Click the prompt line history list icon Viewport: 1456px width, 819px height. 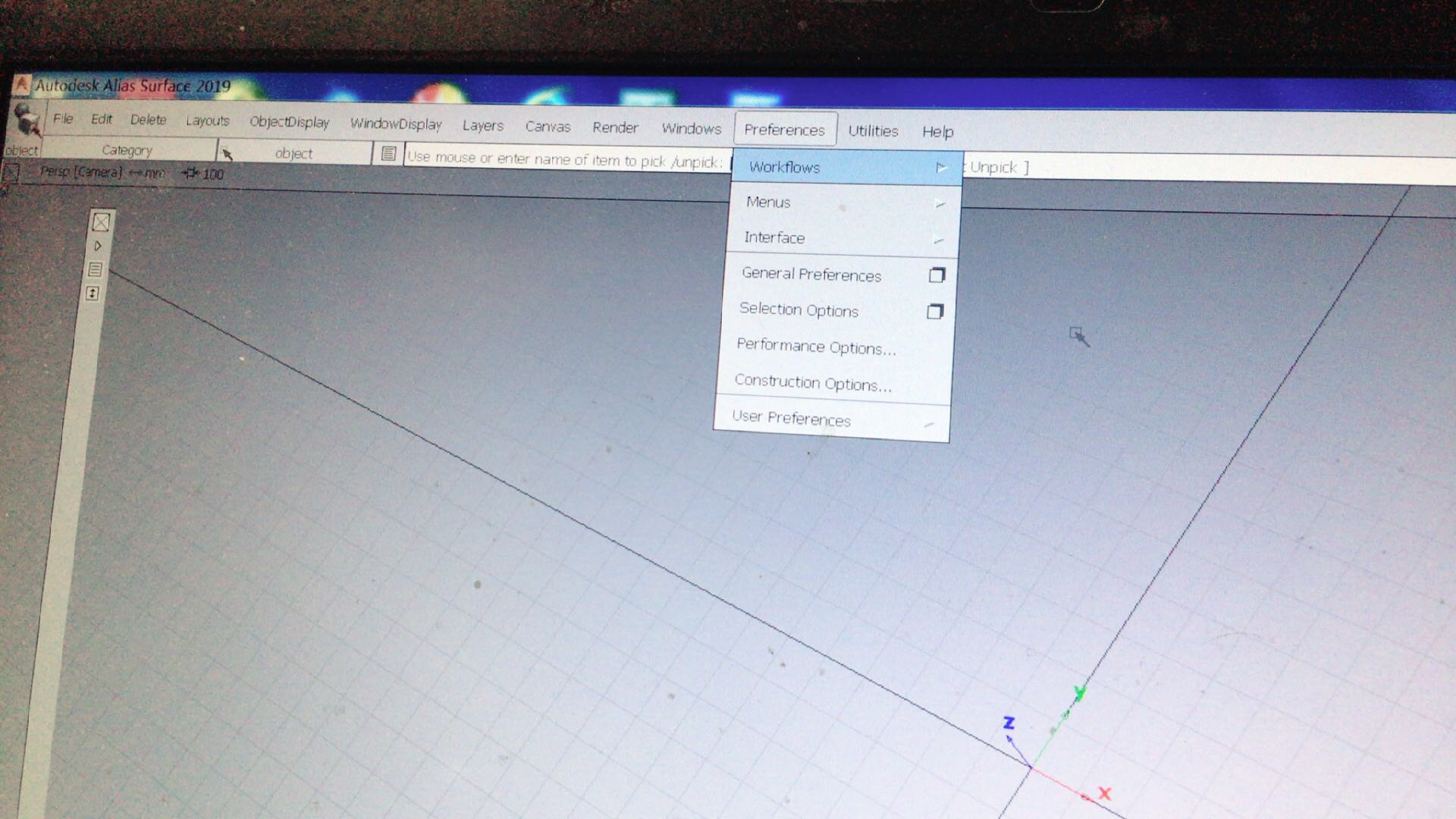[x=388, y=154]
